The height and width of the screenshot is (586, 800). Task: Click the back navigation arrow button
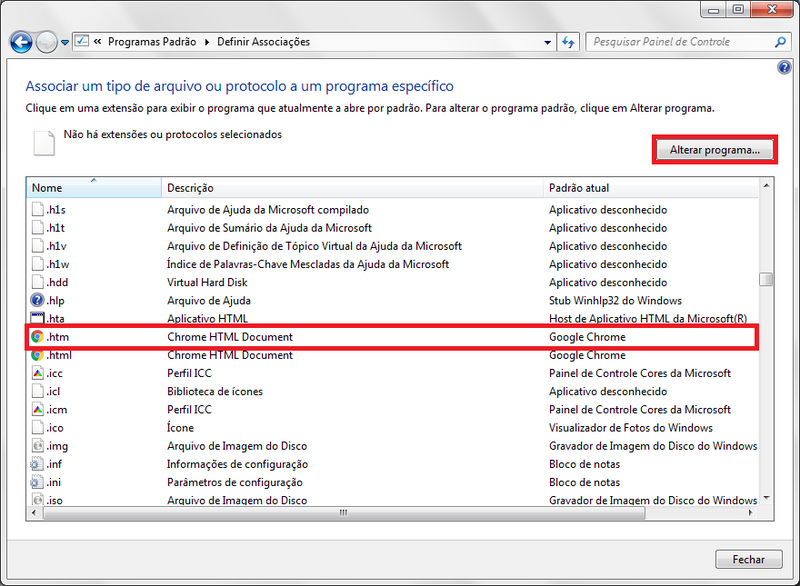tap(20, 42)
